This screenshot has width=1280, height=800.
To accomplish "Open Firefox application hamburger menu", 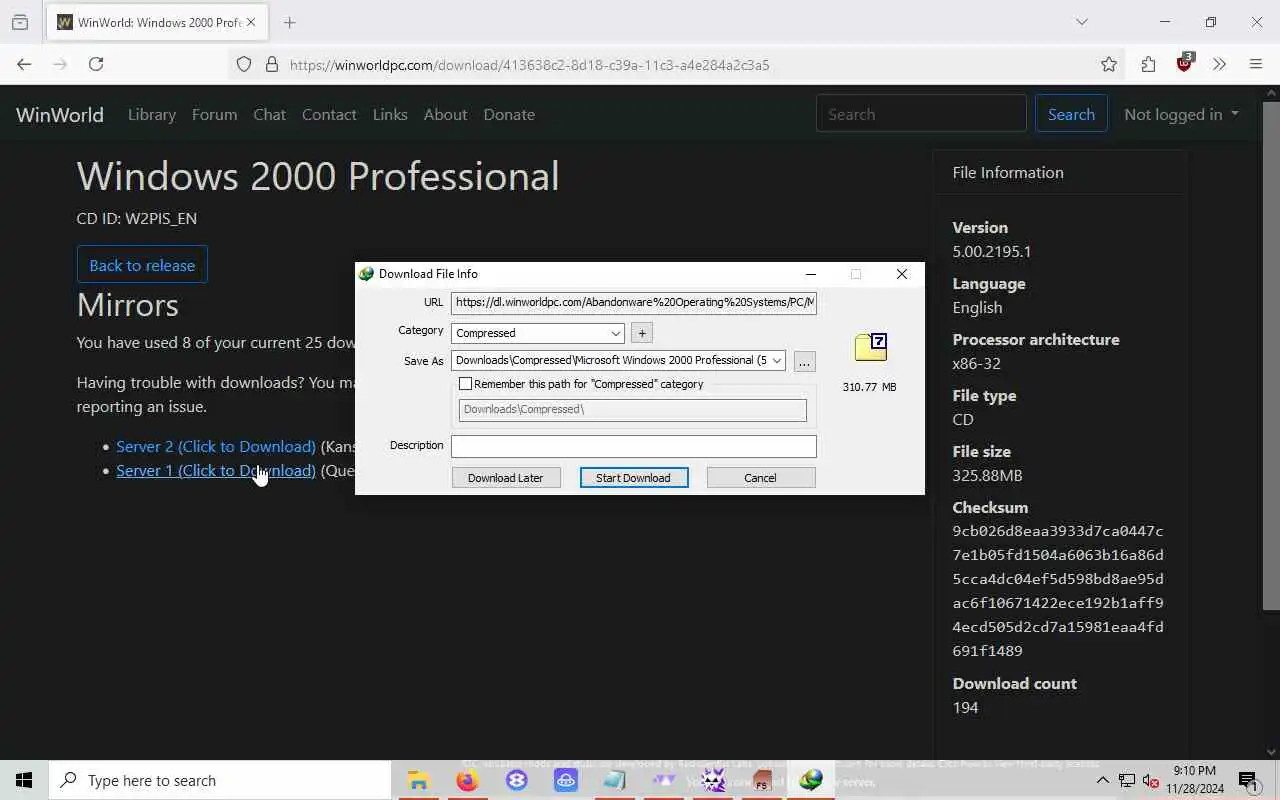I will click(x=1256, y=64).
